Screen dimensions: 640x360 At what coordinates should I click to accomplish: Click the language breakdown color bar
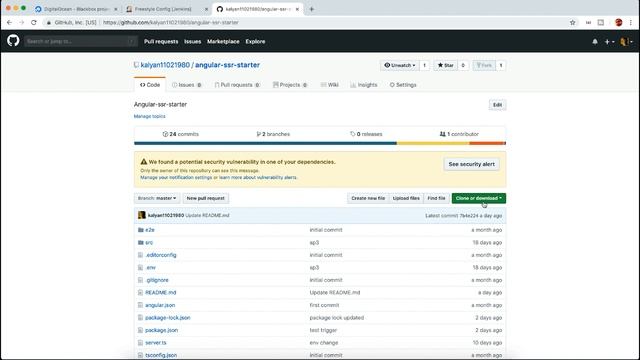pos(320,143)
